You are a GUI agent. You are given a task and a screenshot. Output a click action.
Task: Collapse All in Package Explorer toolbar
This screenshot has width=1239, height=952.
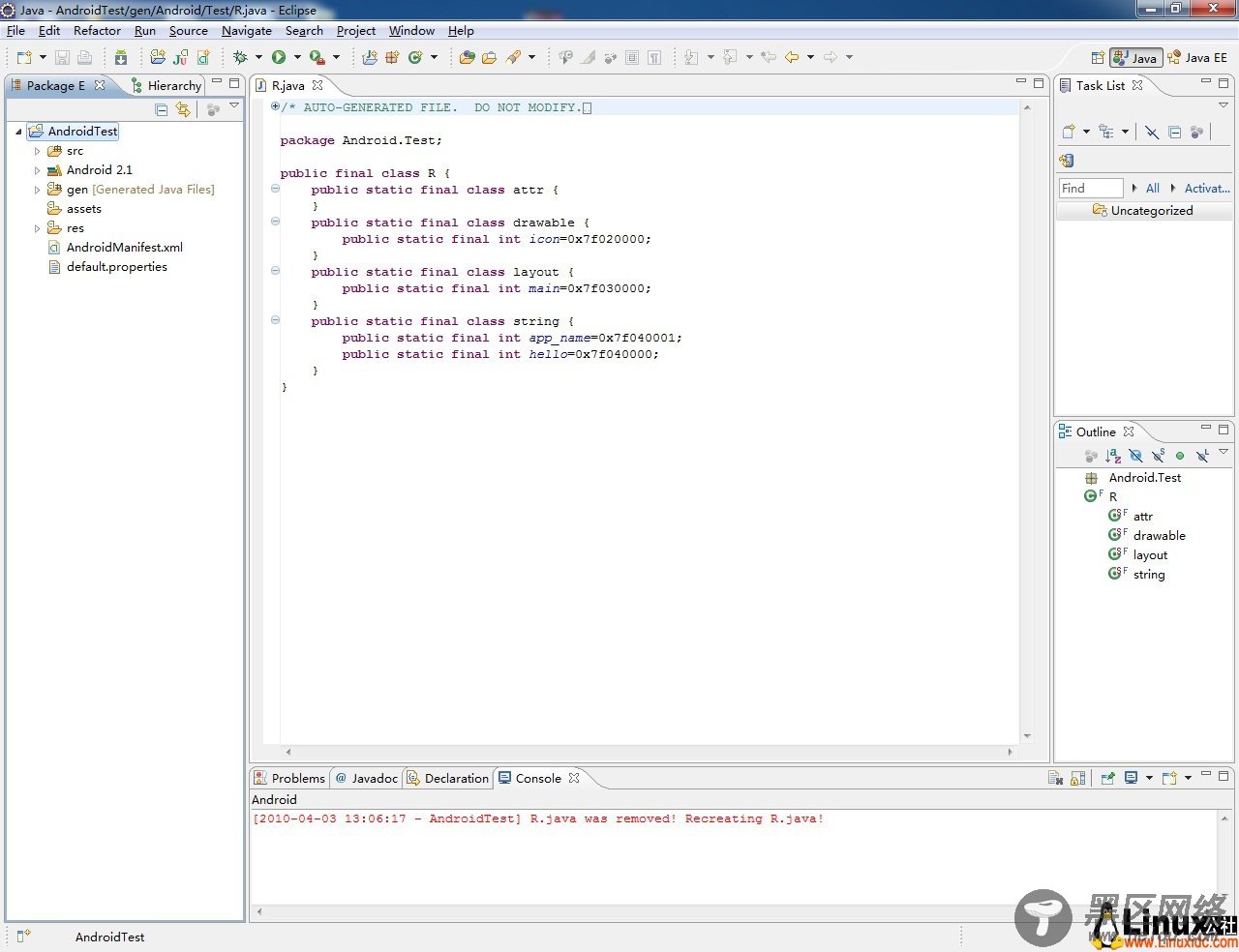(x=162, y=109)
